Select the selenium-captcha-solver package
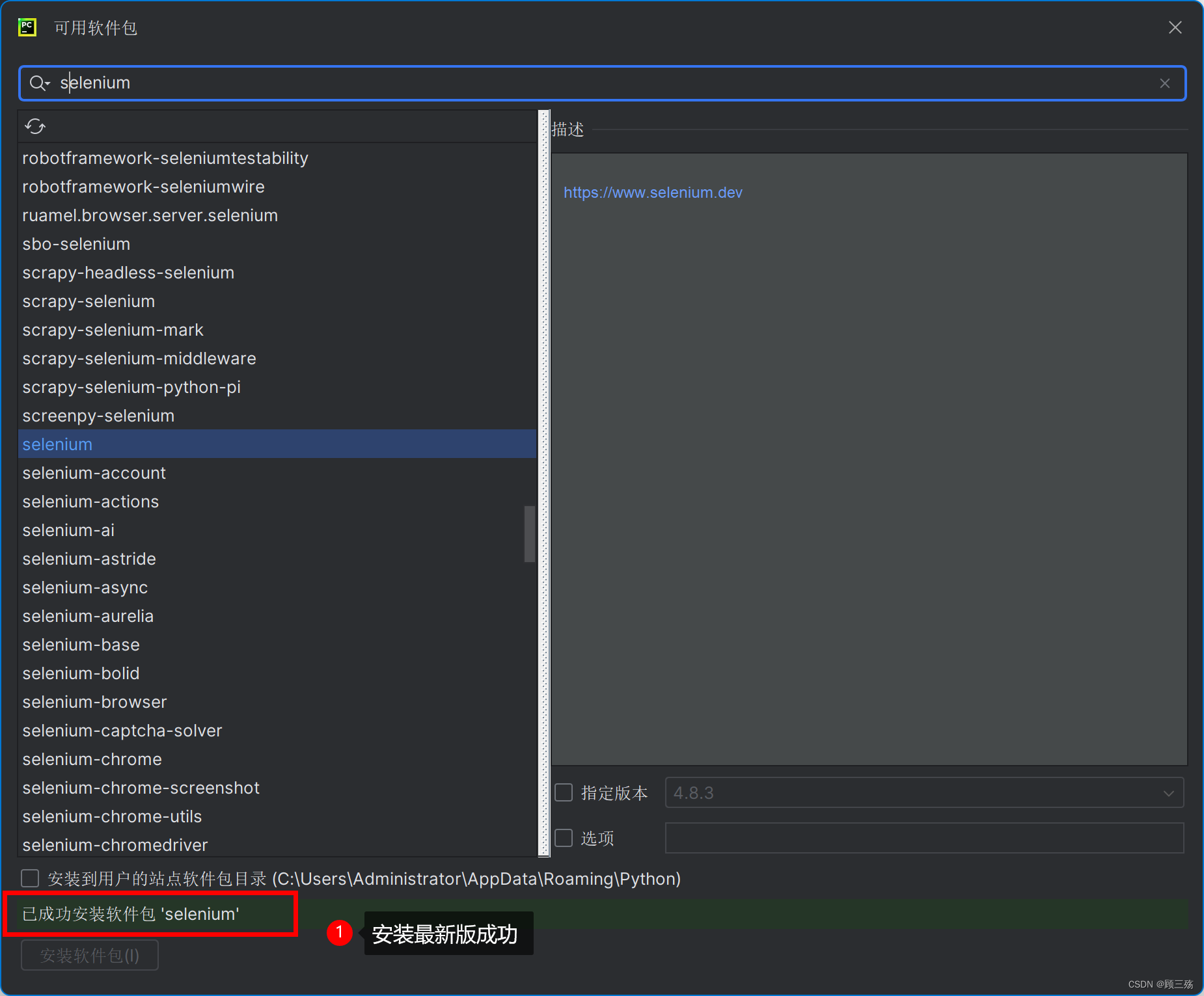 277,731
